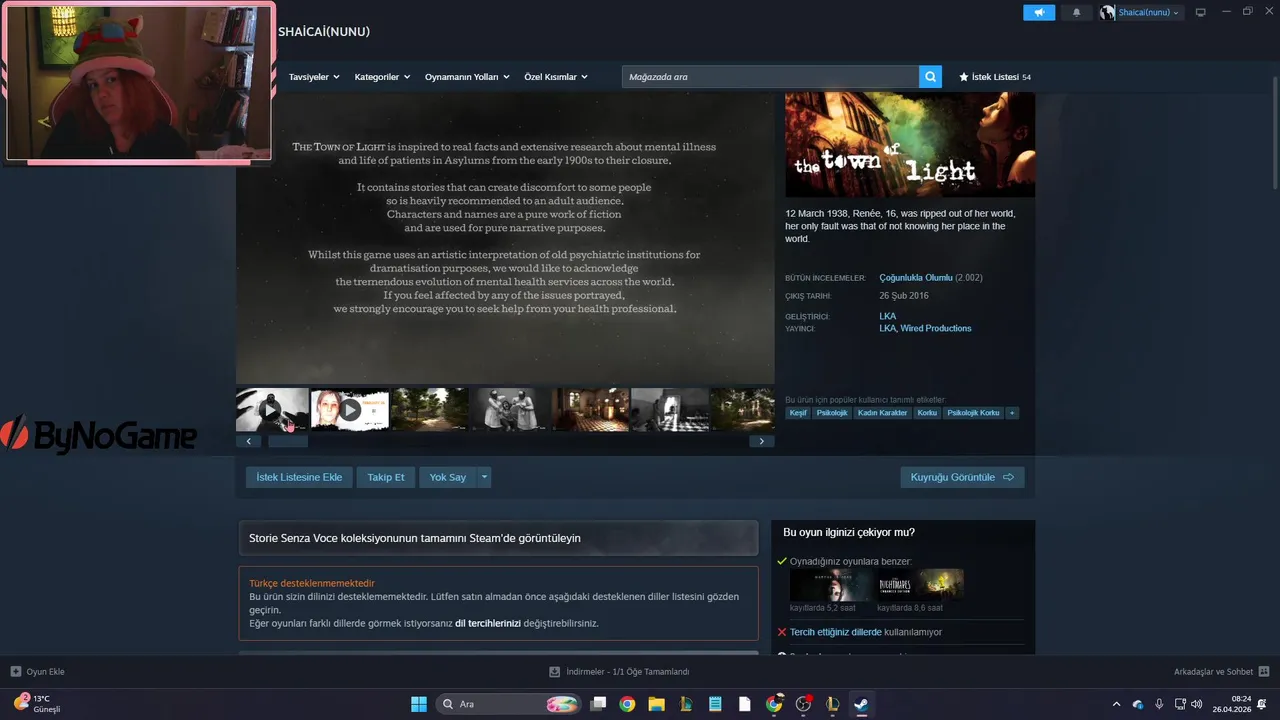This screenshot has width=1280, height=720.
Task: Click the taskbar Ara search box
Action: point(507,704)
